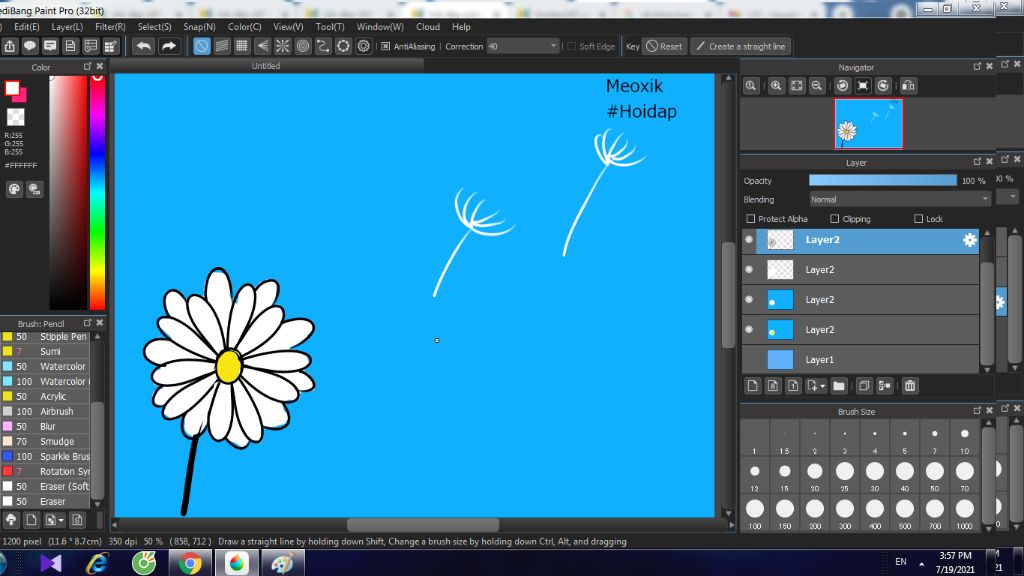
Task: Click Zoom In in the Navigator panel
Action: tap(776, 86)
